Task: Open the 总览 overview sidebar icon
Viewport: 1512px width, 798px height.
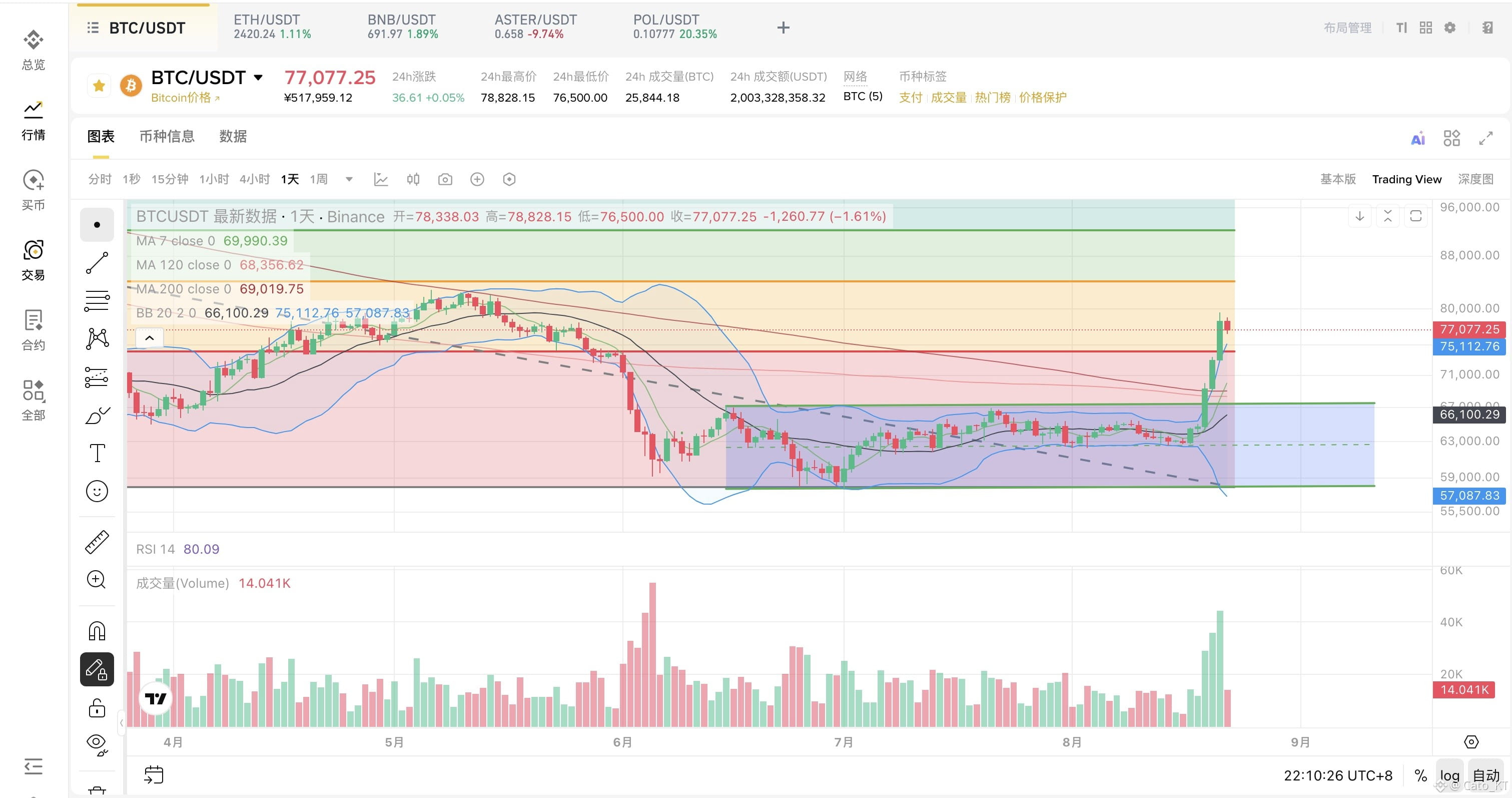Action: point(34,50)
